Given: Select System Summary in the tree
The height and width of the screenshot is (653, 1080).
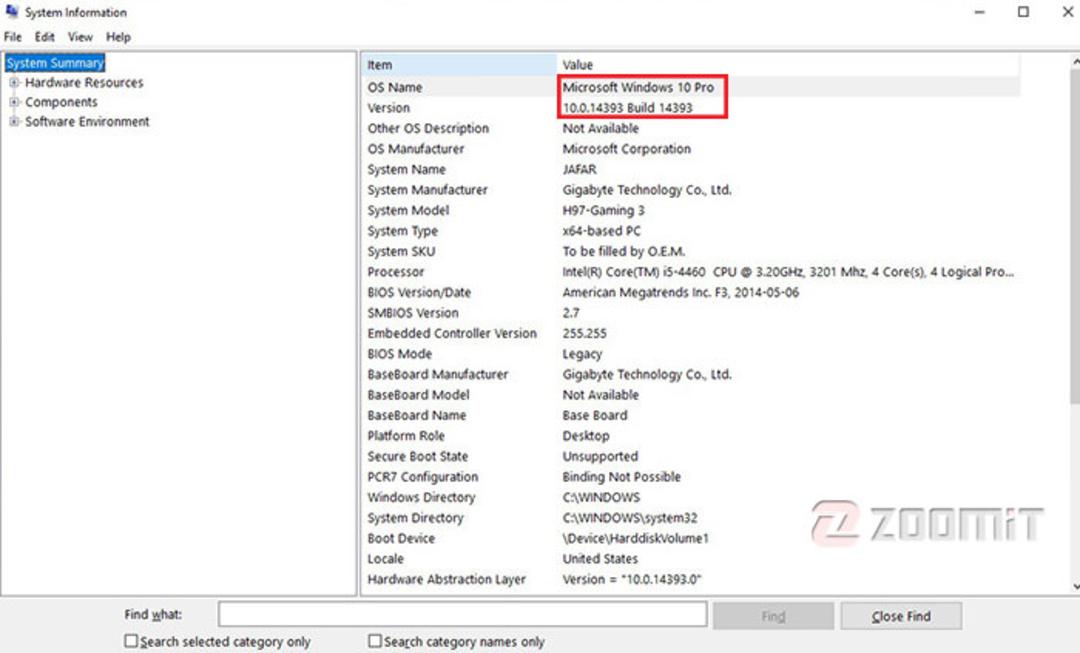Looking at the screenshot, I should (55, 63).
